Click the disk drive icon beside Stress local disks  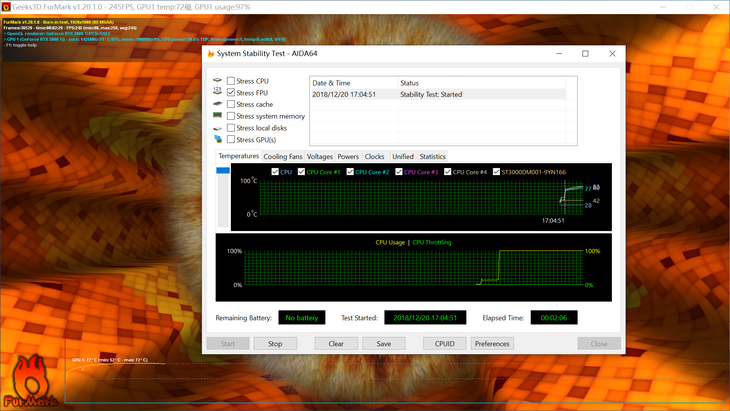217,128
